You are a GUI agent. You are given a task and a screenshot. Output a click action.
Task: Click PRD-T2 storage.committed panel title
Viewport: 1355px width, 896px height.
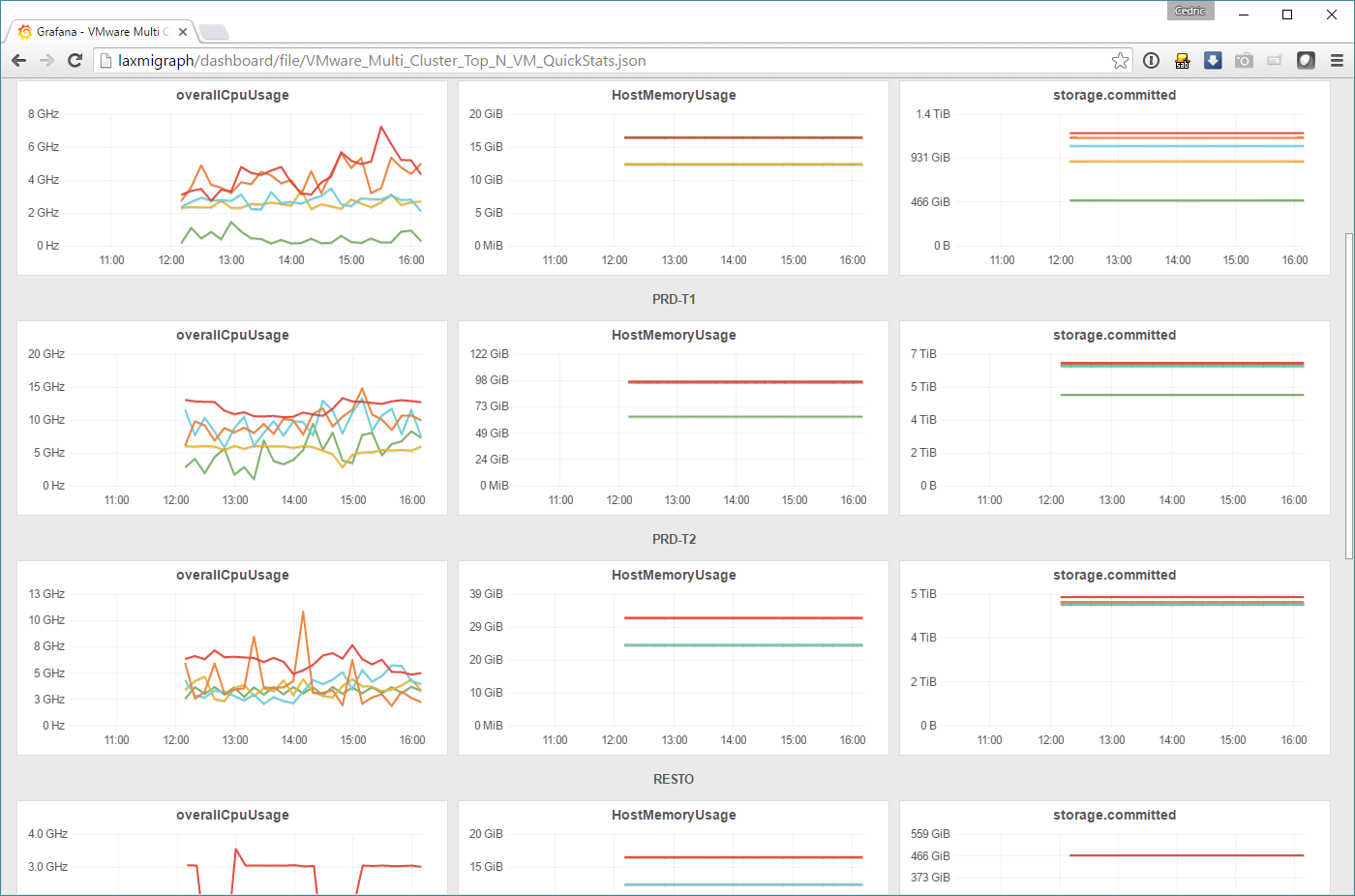click(1114, 575)
